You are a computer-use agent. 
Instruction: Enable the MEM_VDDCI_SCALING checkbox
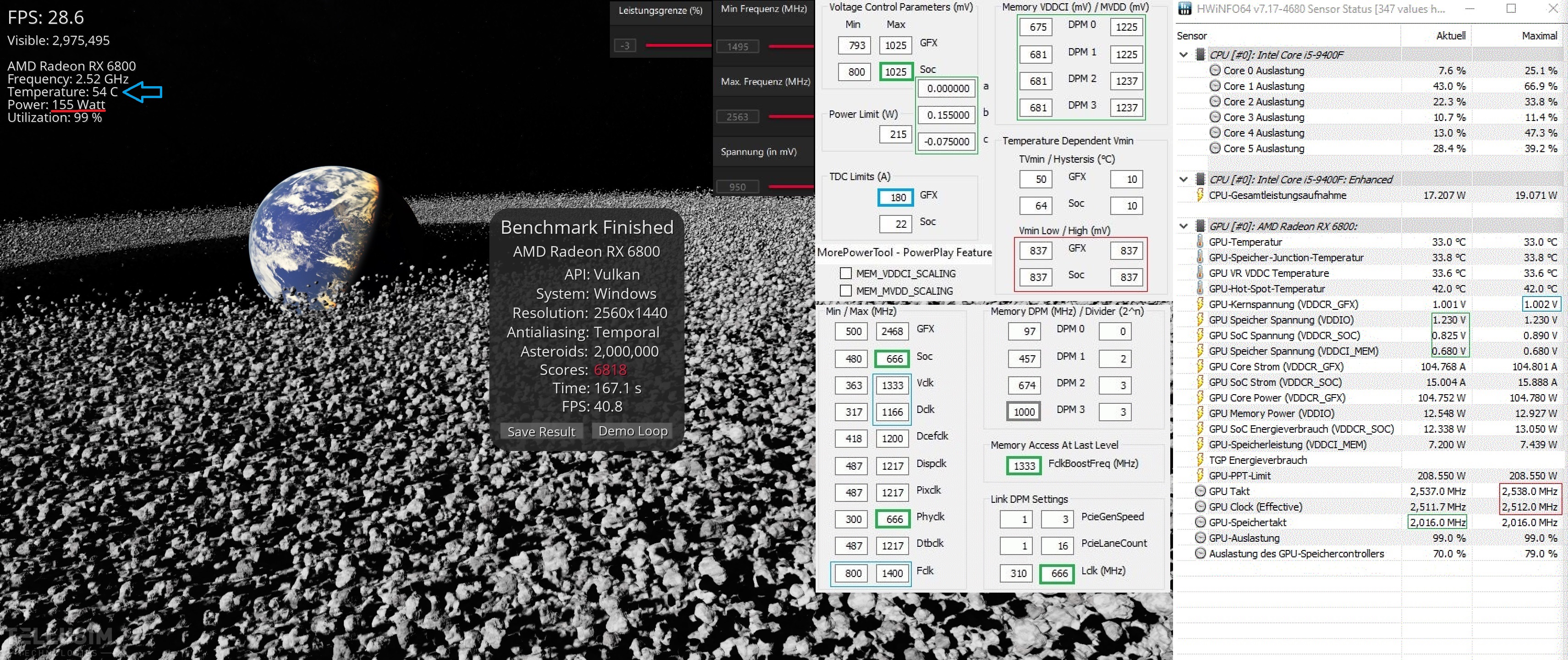pyautogui.click(x=845, y=273)
